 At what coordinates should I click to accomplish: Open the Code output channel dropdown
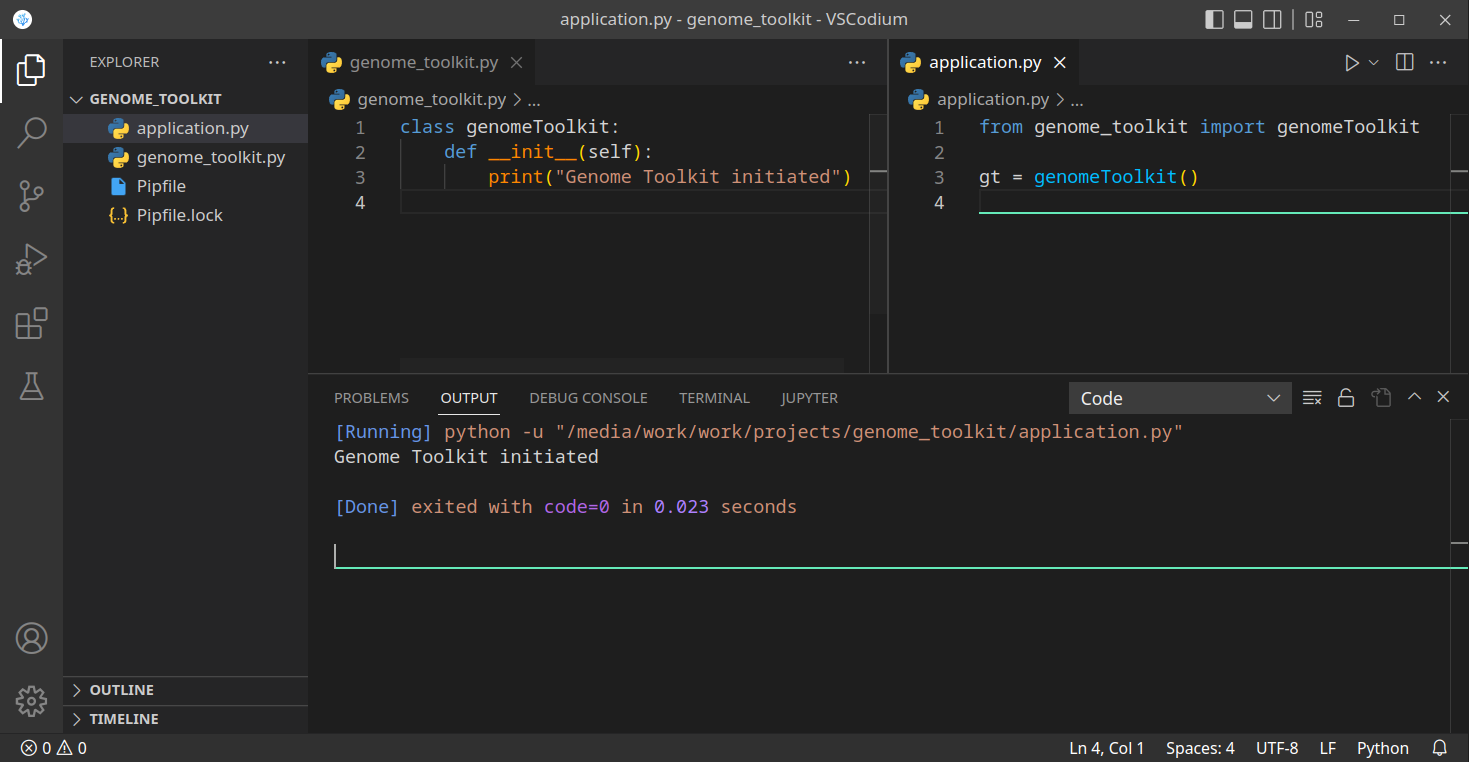pos(1179,397)
